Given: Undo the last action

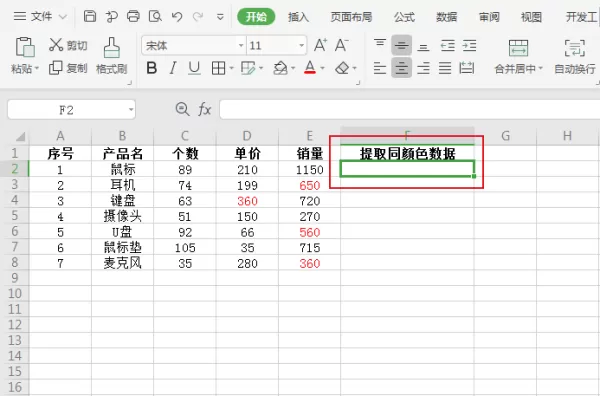Looking at the screenshot, I should [177, 16].
